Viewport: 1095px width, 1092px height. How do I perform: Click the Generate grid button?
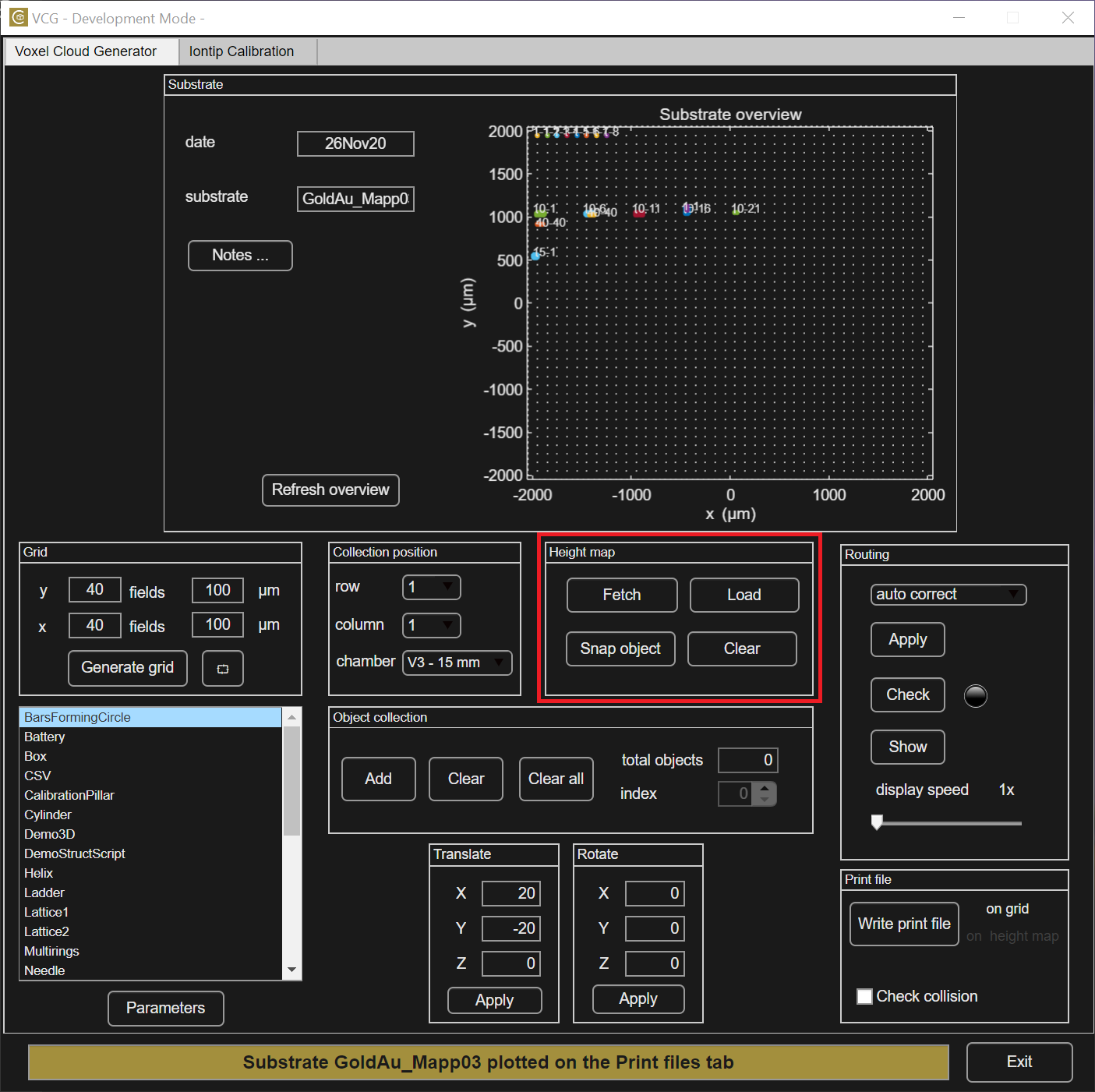128,668
